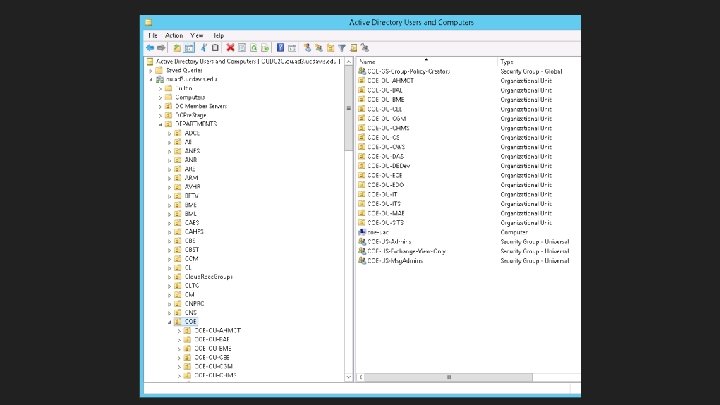Viewport: 720px width, 405px height.
Task: Click the group icon beside COE-US-Admins
Action: (362, 242)
